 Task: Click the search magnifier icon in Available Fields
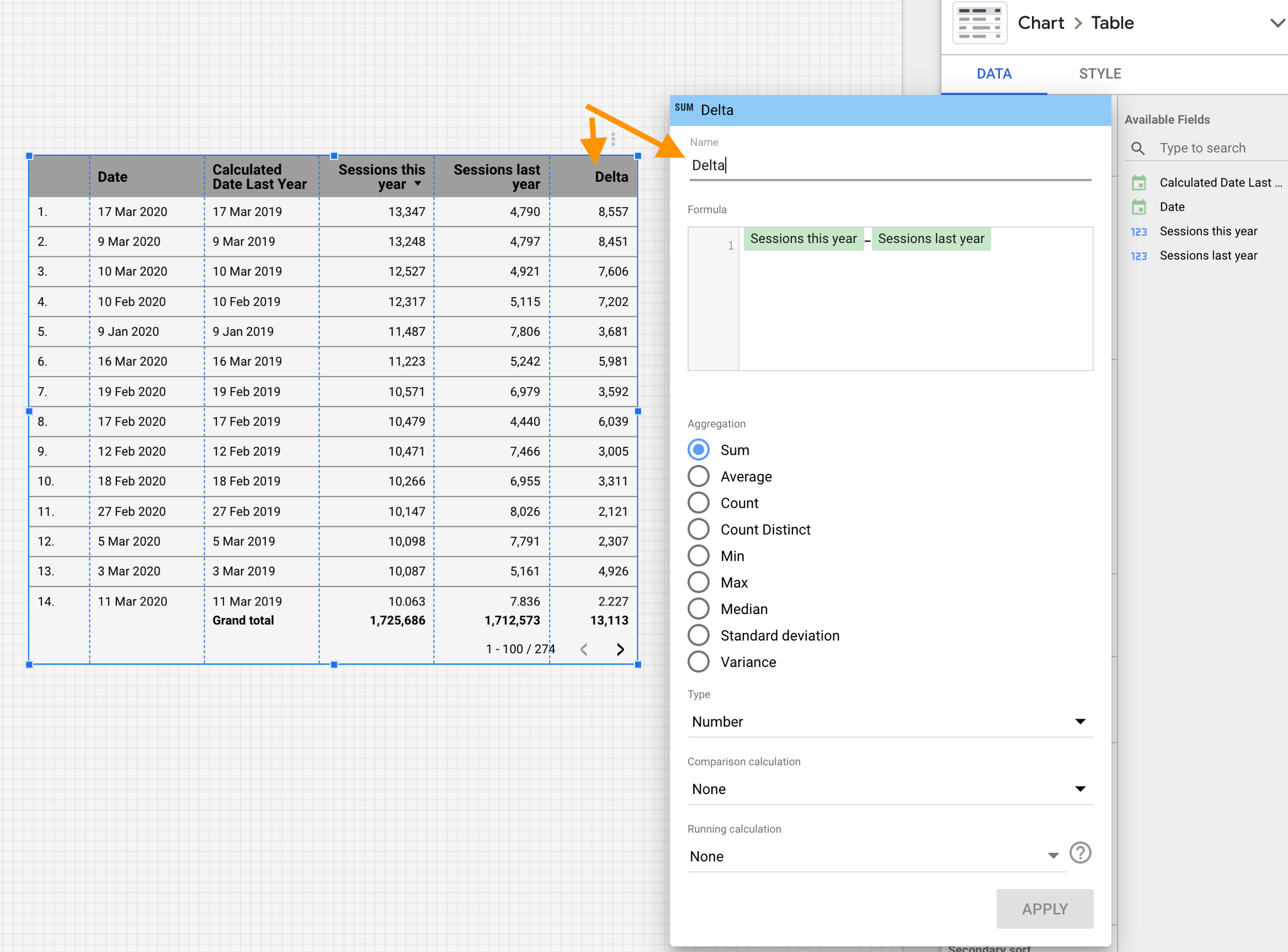[1138, 148]
